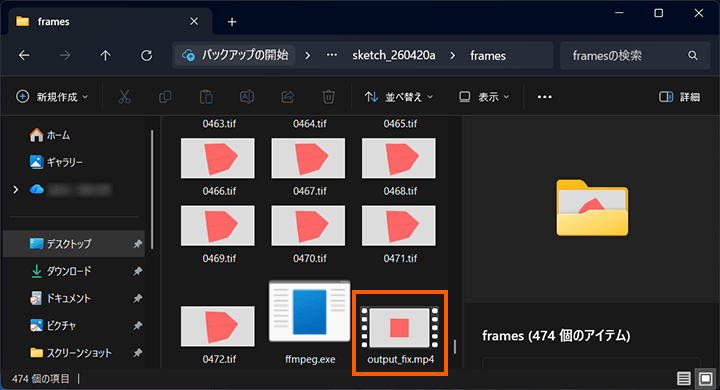Open new tab with plus button

(x=232, y=22)
